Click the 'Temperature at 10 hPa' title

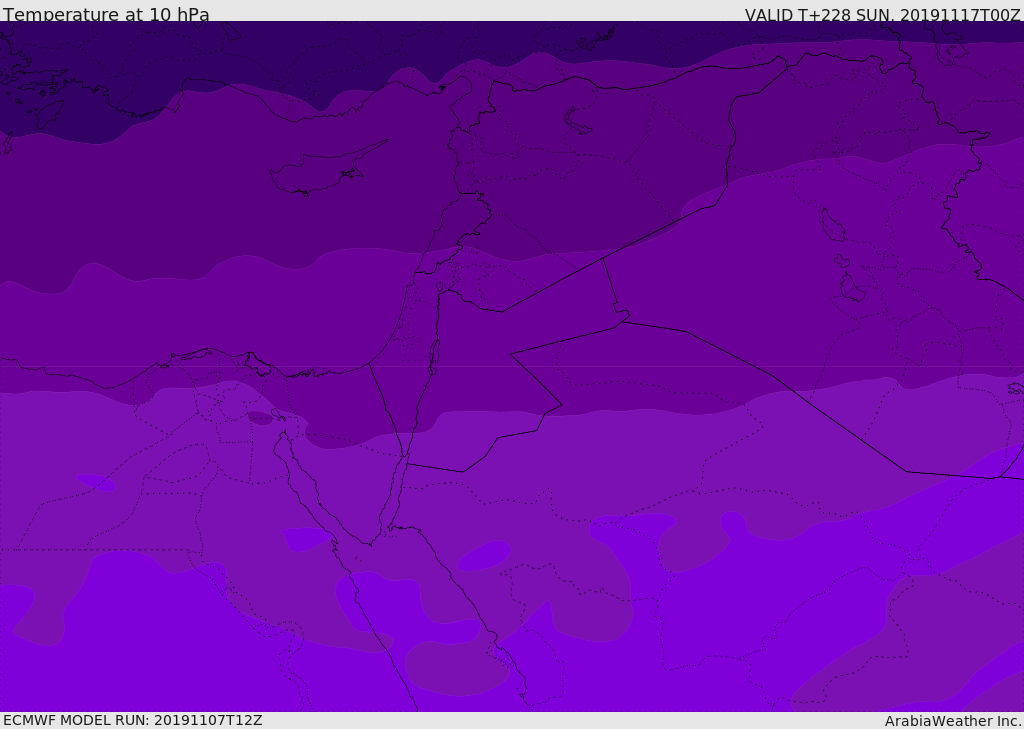point(106,14)
